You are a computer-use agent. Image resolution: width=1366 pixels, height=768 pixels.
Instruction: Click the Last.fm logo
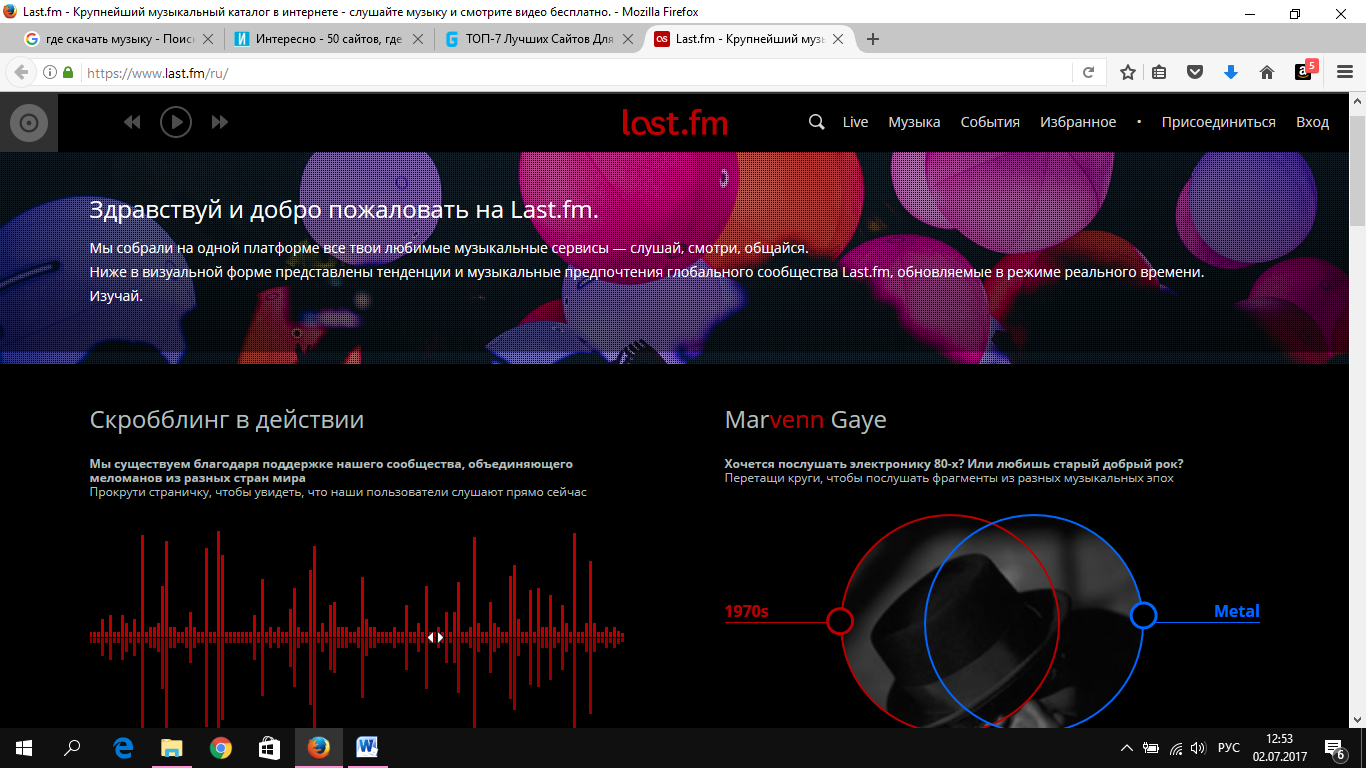675,123
